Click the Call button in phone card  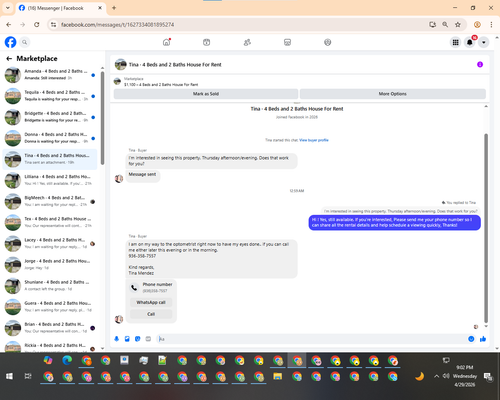tap(151, 314)
